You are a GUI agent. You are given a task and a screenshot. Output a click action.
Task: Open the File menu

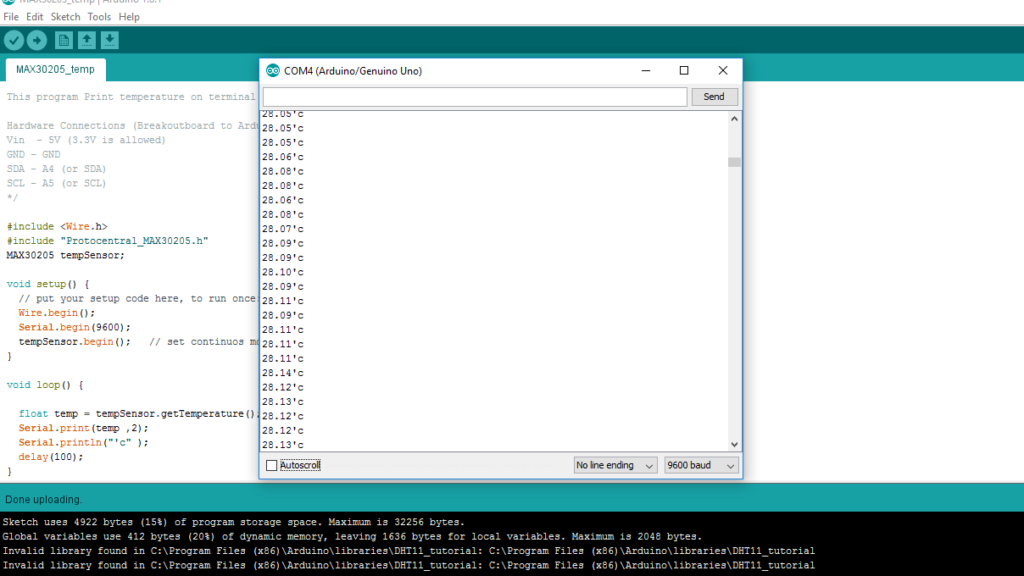(x=11, y=17)
